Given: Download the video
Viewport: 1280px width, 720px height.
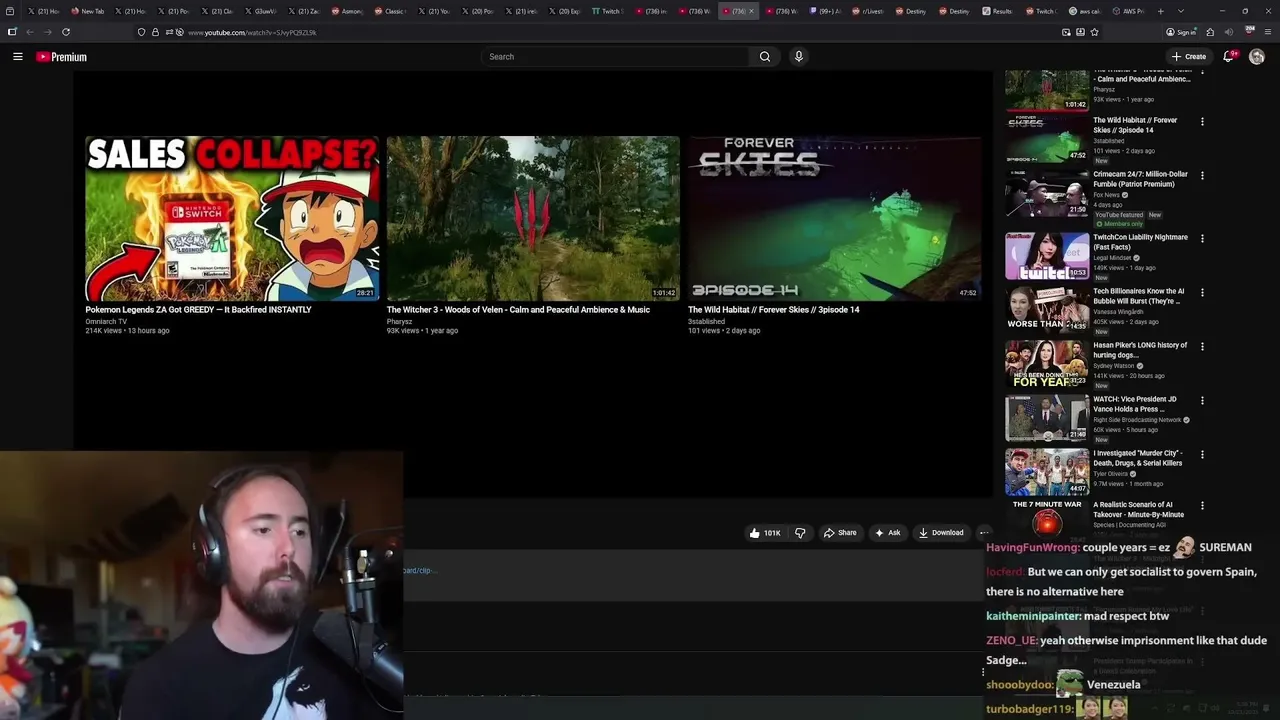Looking at the screenshot, I should pyautogui.click(x=941, y=533).
